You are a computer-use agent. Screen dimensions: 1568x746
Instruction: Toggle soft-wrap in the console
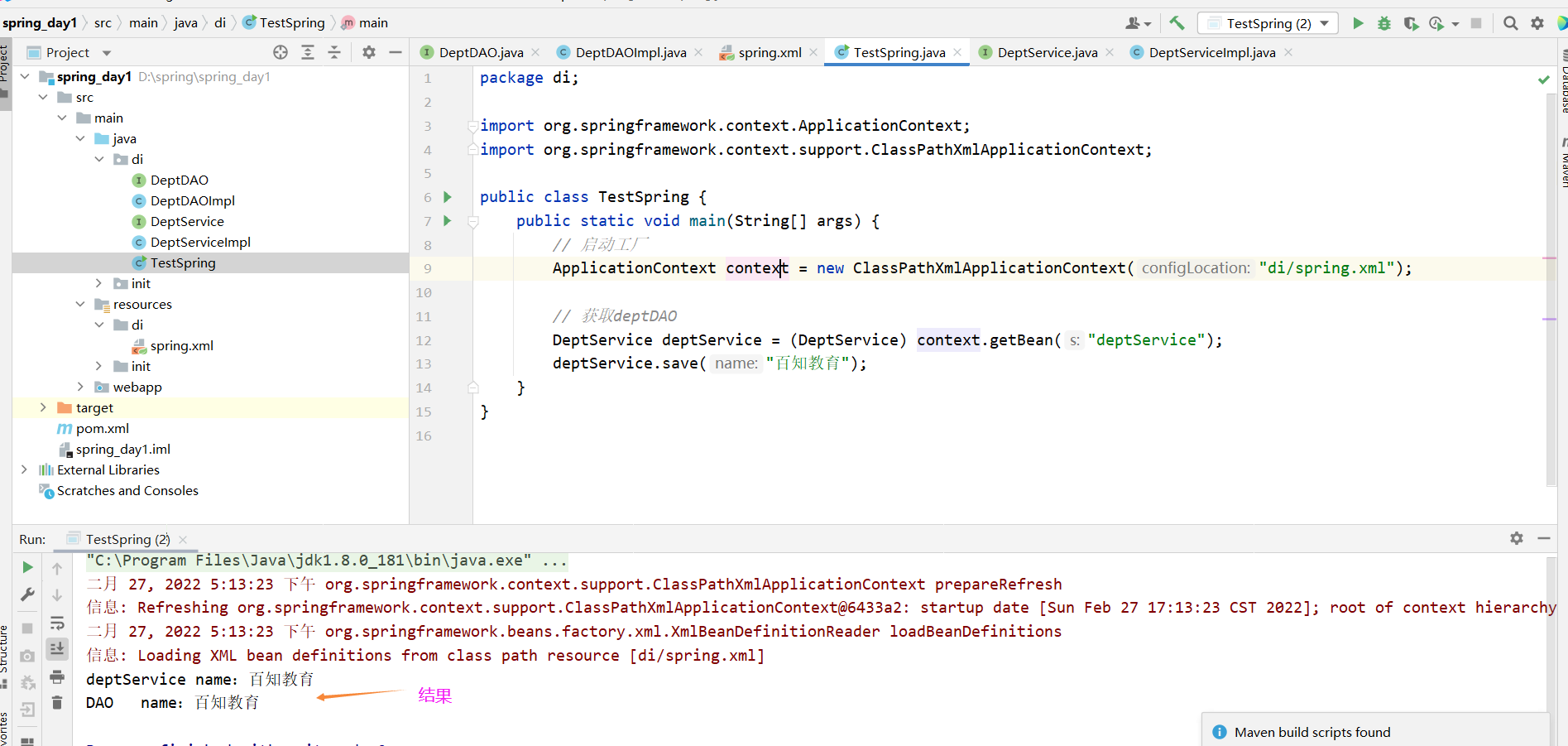point(57,623)
